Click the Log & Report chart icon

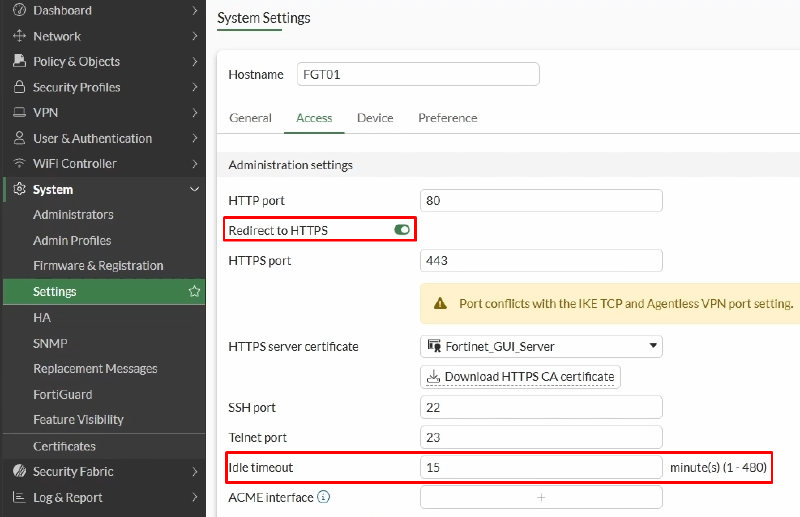19,497
